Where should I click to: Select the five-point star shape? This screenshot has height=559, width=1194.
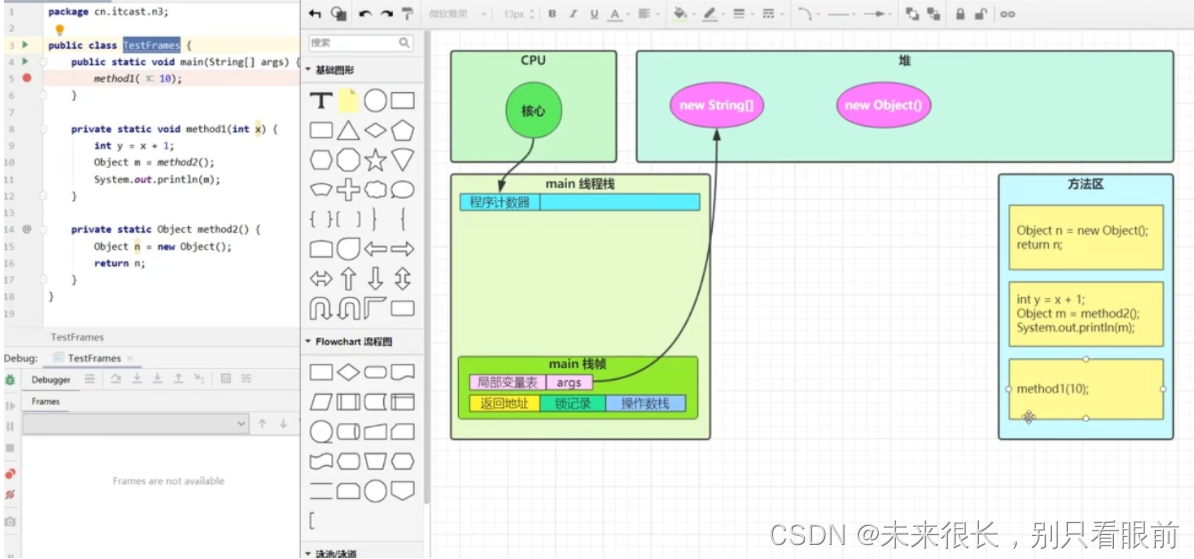tap(375, 160)
